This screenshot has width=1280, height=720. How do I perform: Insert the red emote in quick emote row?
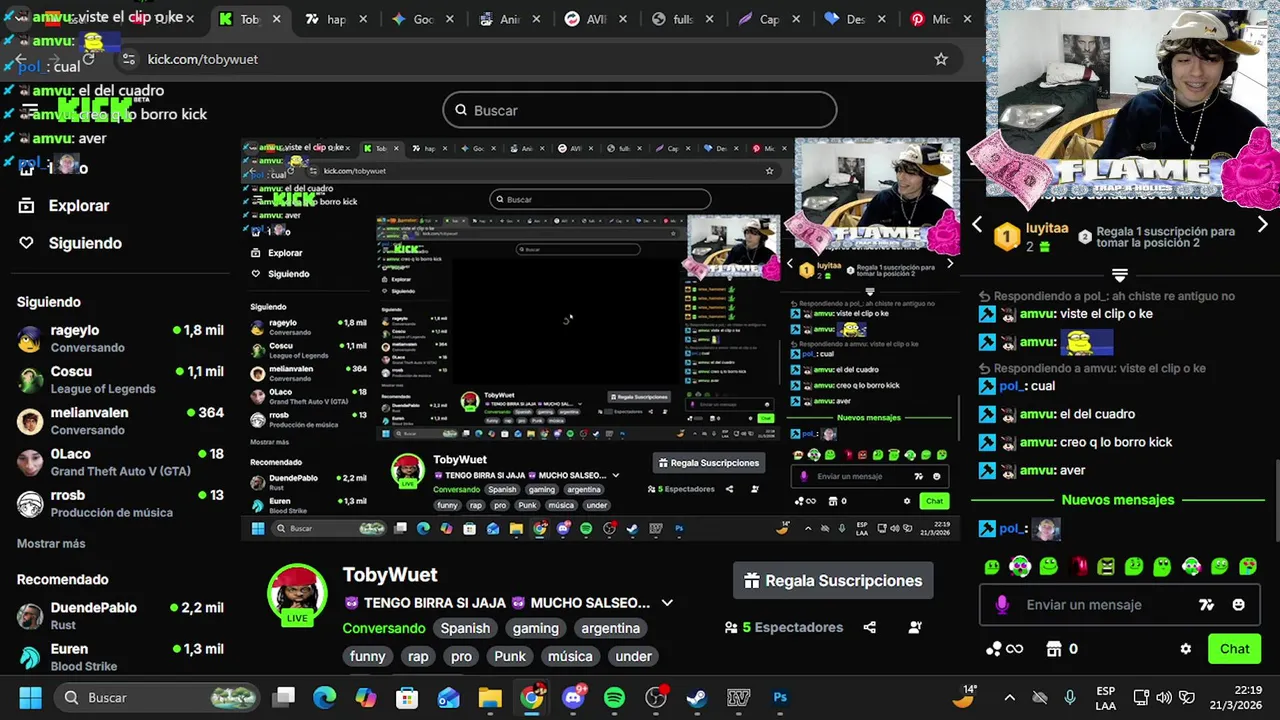1078,567
